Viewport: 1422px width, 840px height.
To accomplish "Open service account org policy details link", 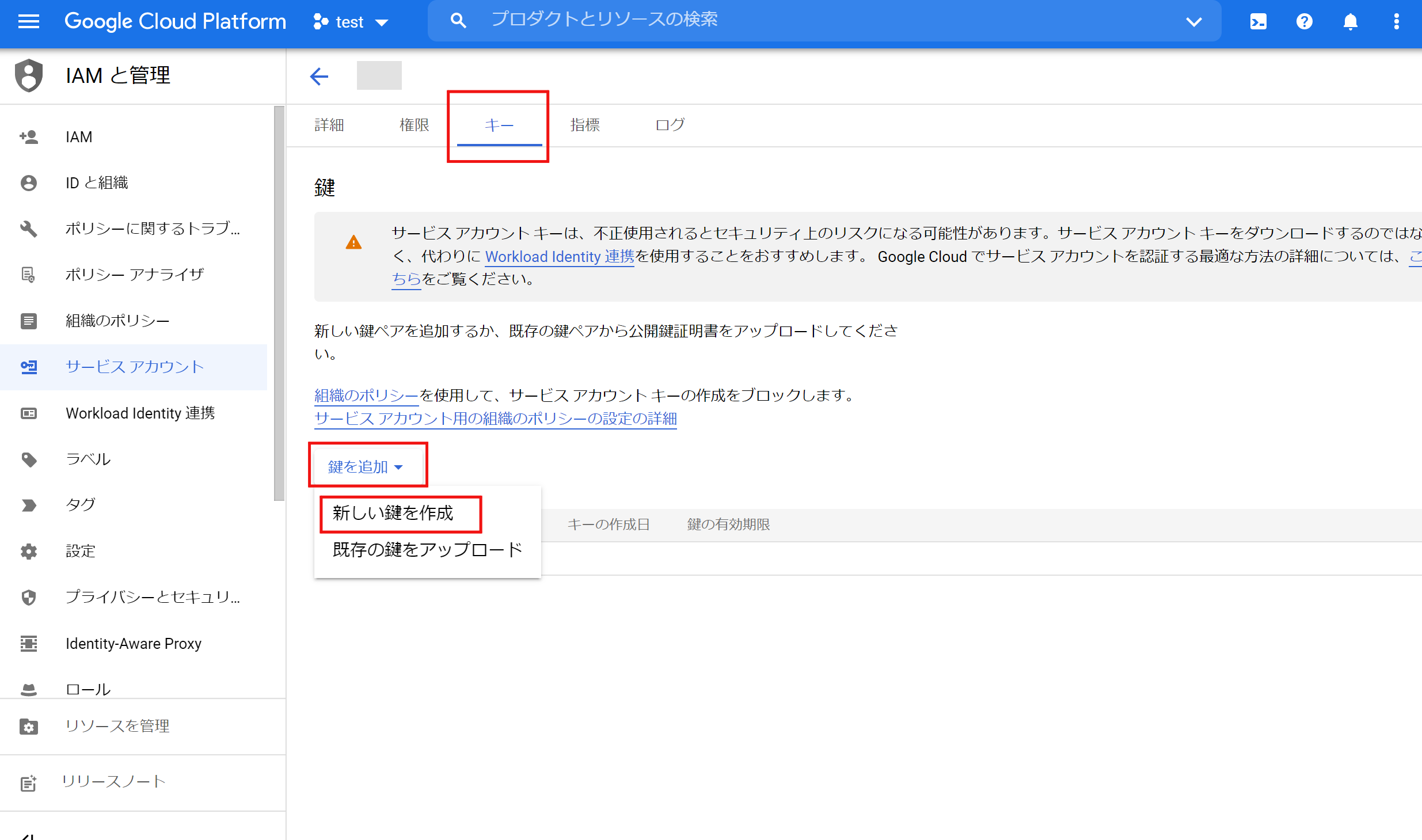I will pos(495,419).
